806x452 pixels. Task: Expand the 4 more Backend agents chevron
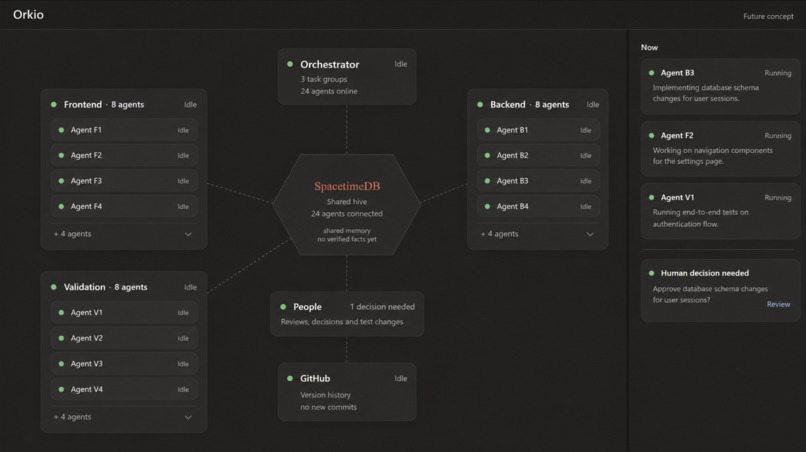pyautogui.click(x=590, y=234)
